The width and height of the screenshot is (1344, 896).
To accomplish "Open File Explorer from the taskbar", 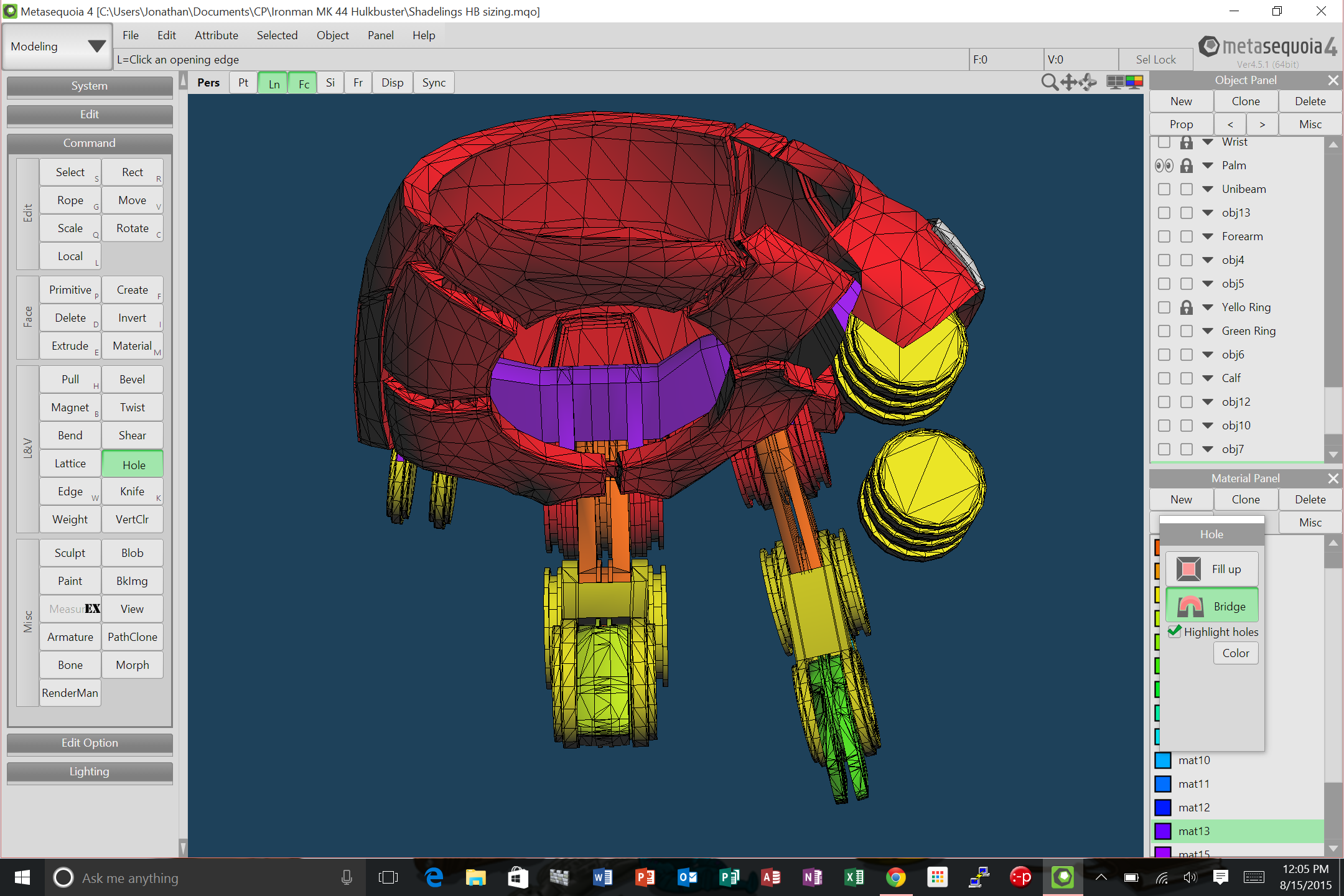I will [x=476, y=877].
